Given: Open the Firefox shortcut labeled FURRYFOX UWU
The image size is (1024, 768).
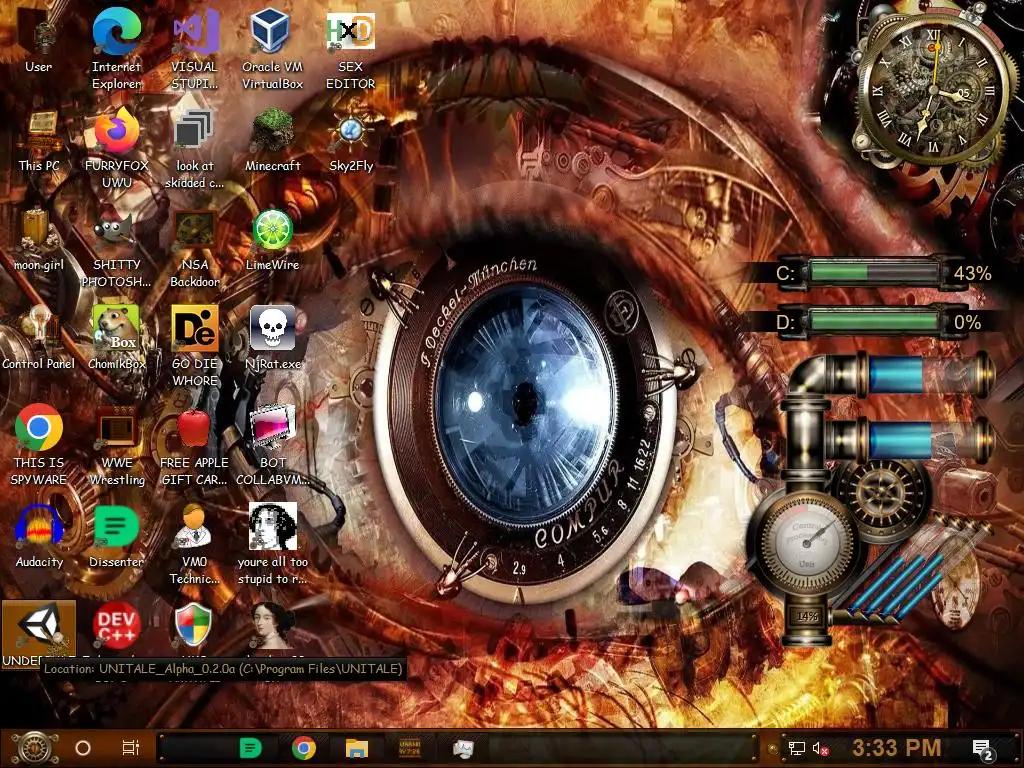Looking at the screenshot, I should [117, 148].
